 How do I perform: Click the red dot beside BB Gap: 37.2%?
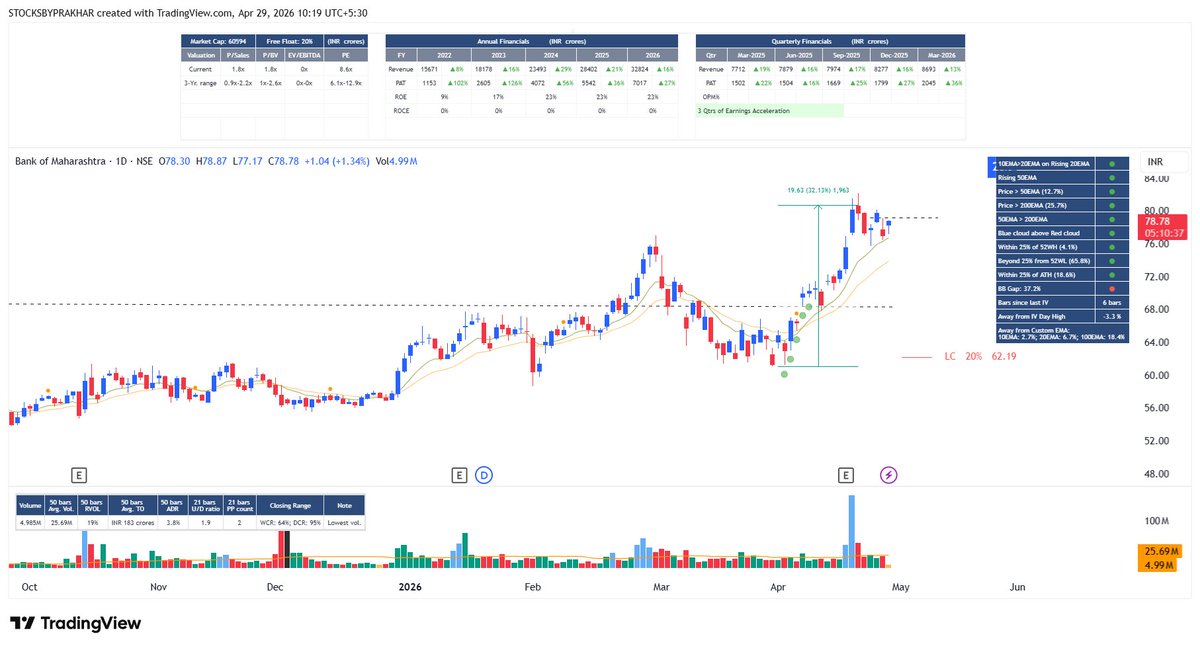[x=1112, y=288]
